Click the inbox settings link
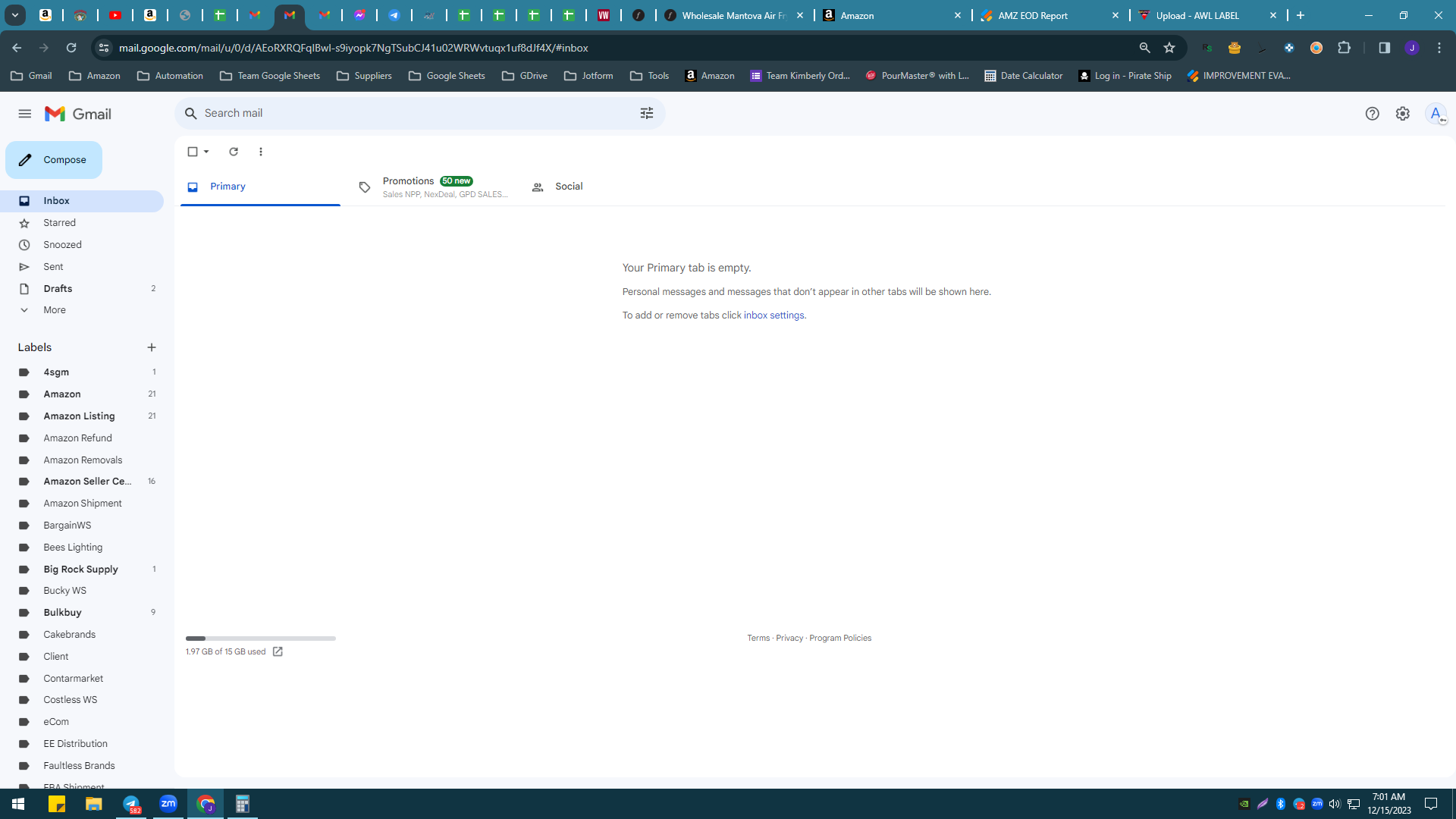This screenshot has width=1456, height=819. tap(773, 315)
